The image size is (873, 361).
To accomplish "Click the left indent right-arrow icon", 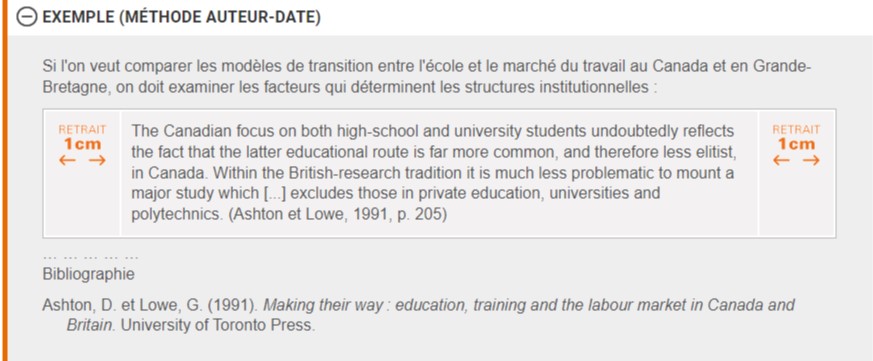I will 97,160.
